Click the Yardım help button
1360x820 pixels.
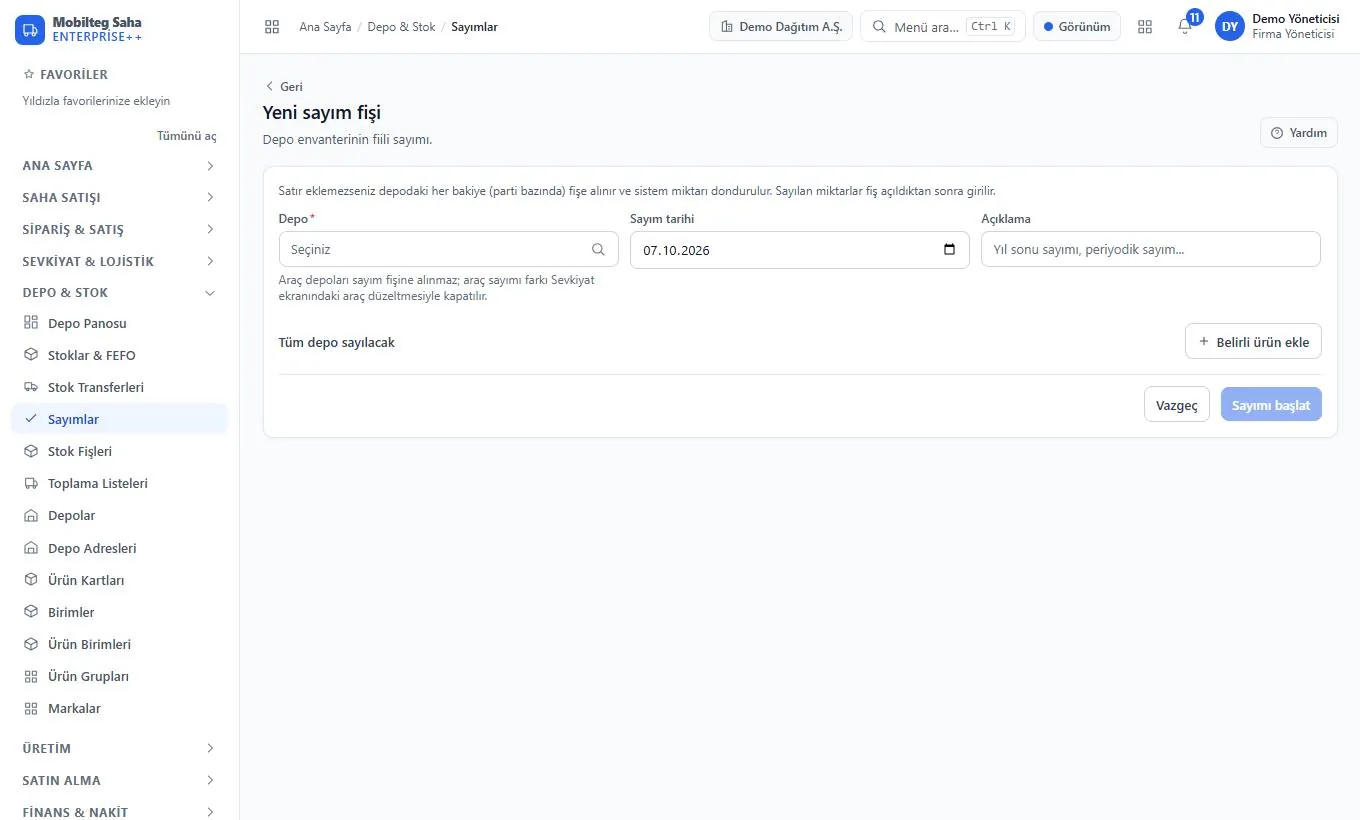(x=1299, y=132)
